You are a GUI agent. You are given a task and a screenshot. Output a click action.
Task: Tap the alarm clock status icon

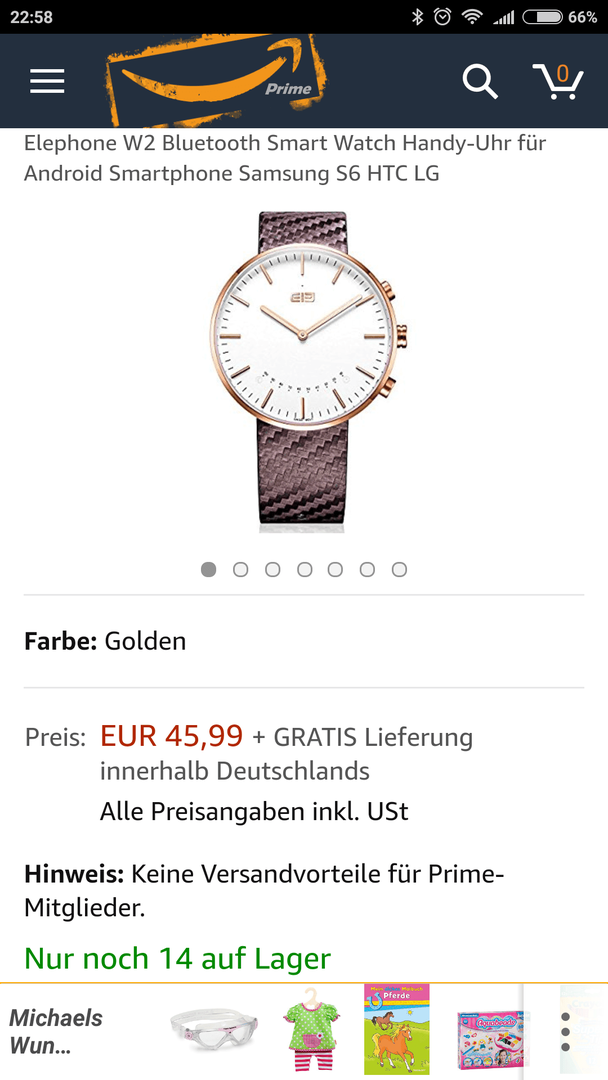(443, 17)
